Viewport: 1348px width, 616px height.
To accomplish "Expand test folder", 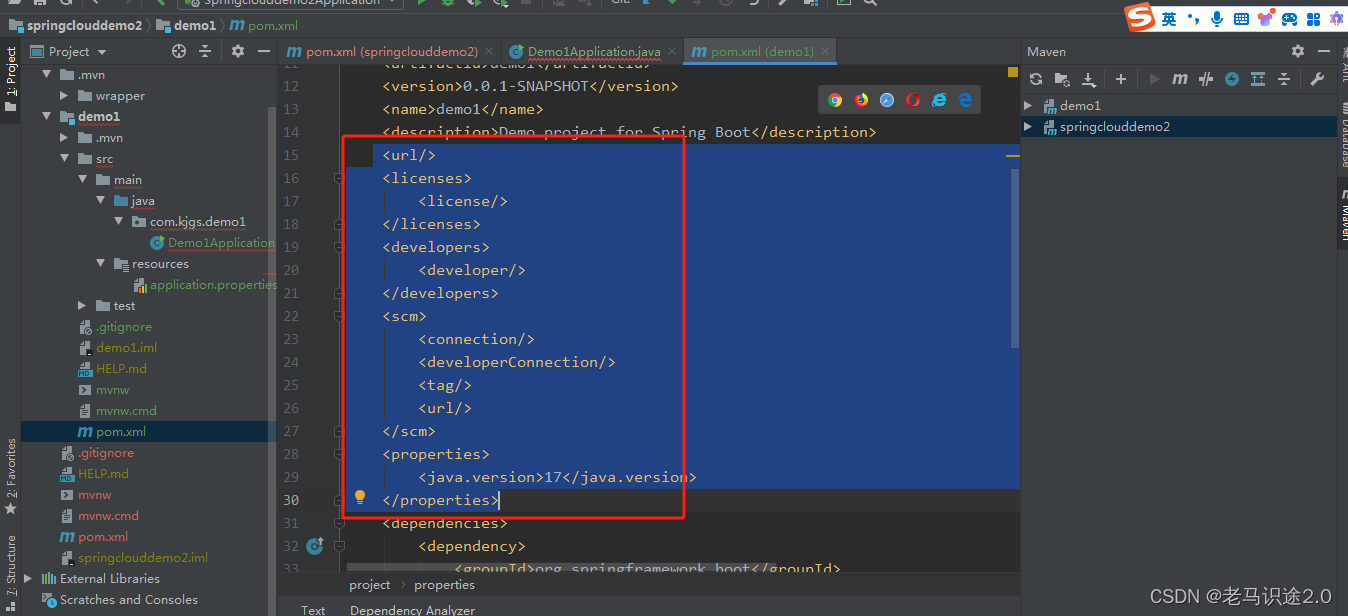I will click(82, 305).
